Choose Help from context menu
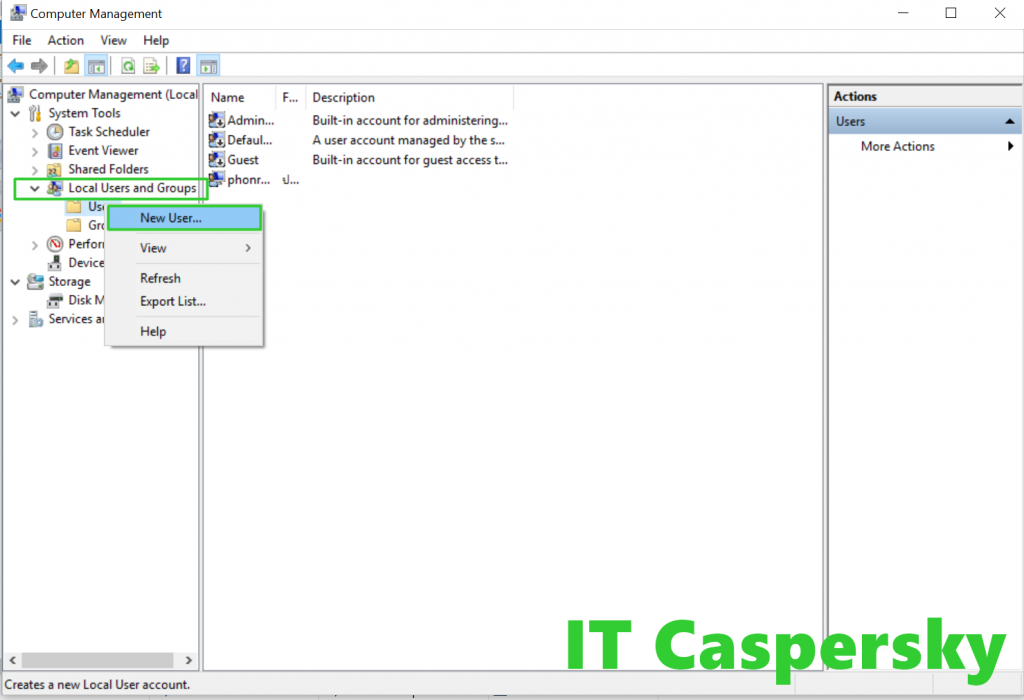 point(185,332)
